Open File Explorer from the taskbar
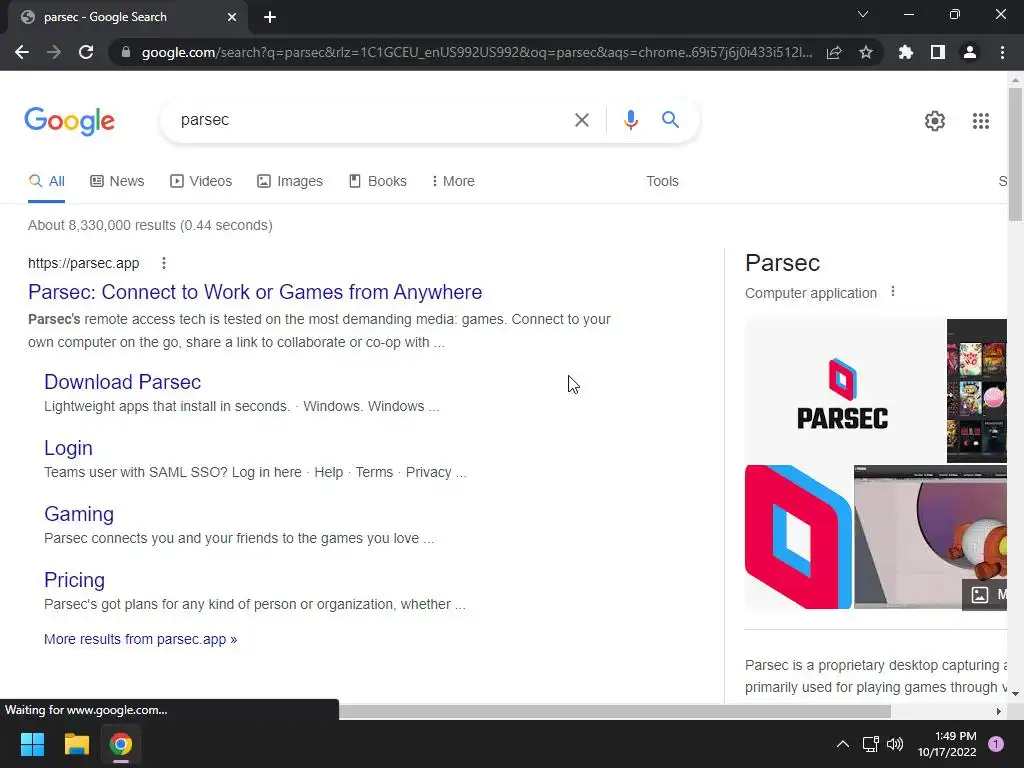 click(76, 744)
